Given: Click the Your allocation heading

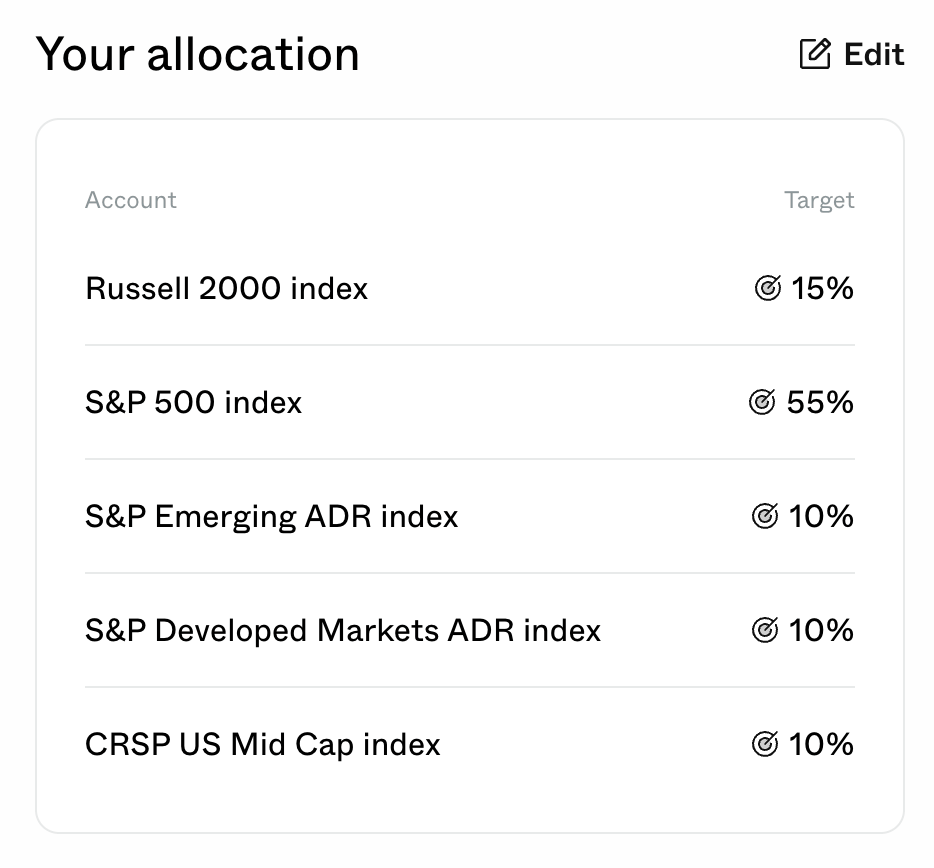Looking at the screenshot, I should pos(197,54).
